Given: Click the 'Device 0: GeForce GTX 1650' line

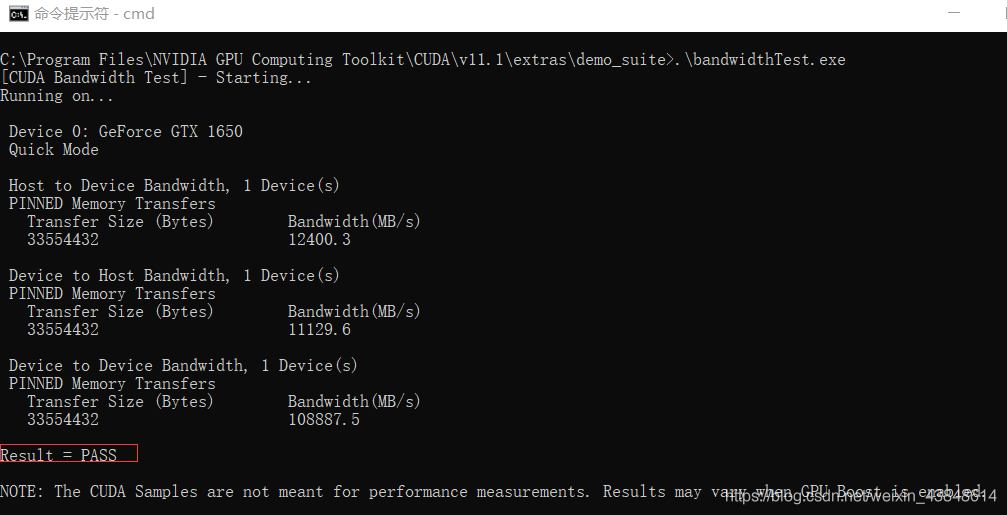Looking at the screenshot, I should coord(126,132).
